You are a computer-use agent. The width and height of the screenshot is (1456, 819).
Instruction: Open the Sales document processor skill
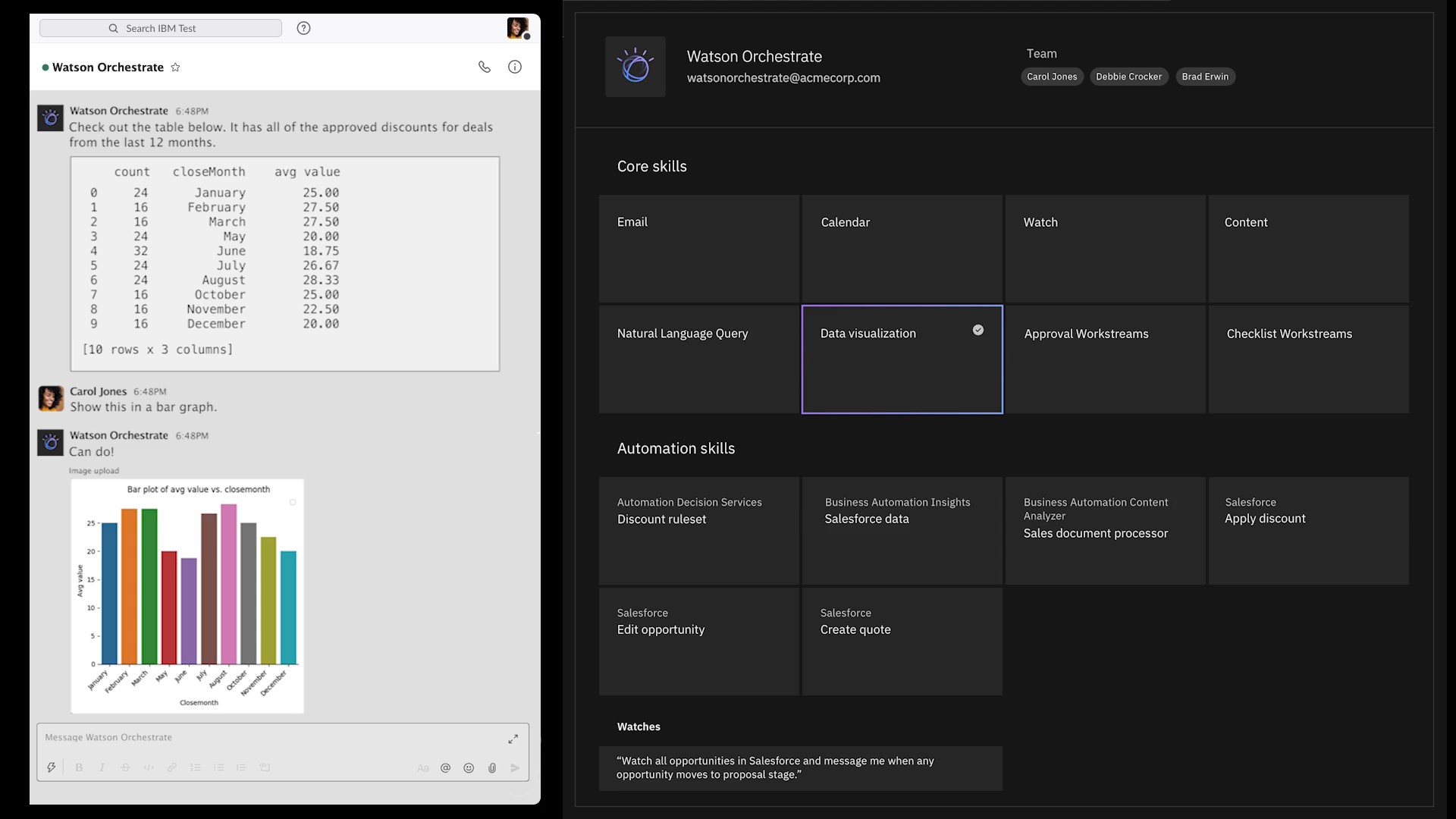pyautogui.click(x=1106, y=531)
